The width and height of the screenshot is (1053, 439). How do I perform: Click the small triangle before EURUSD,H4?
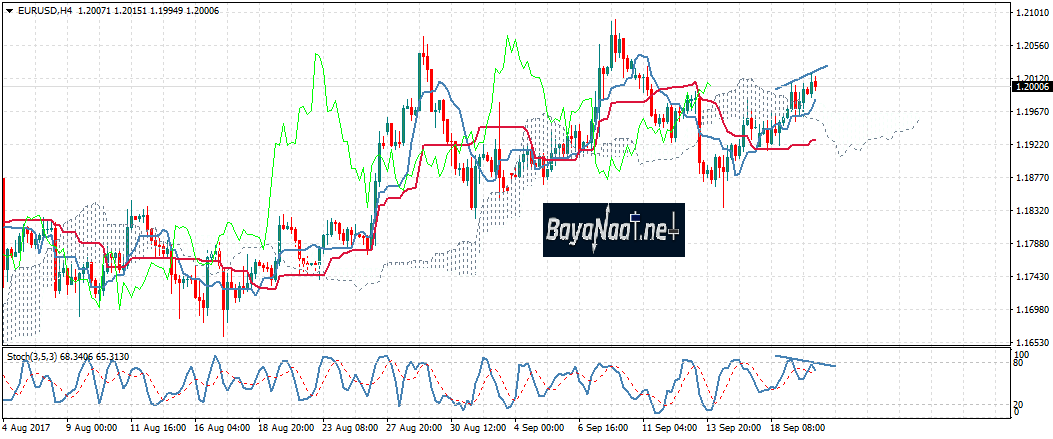click(8, 10)
